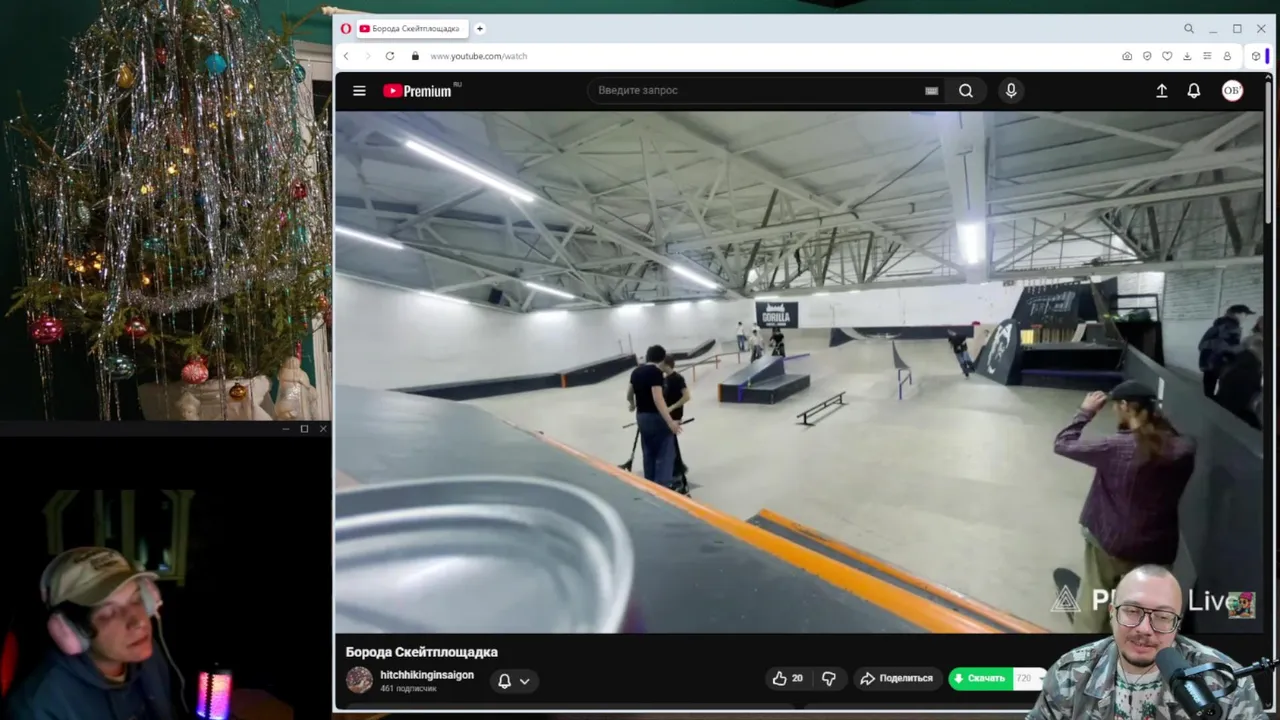The height and width of the screenshot is (720, 1280).
Task: Open the YouTube hamburger guide menu
Action: coord(359,90)
